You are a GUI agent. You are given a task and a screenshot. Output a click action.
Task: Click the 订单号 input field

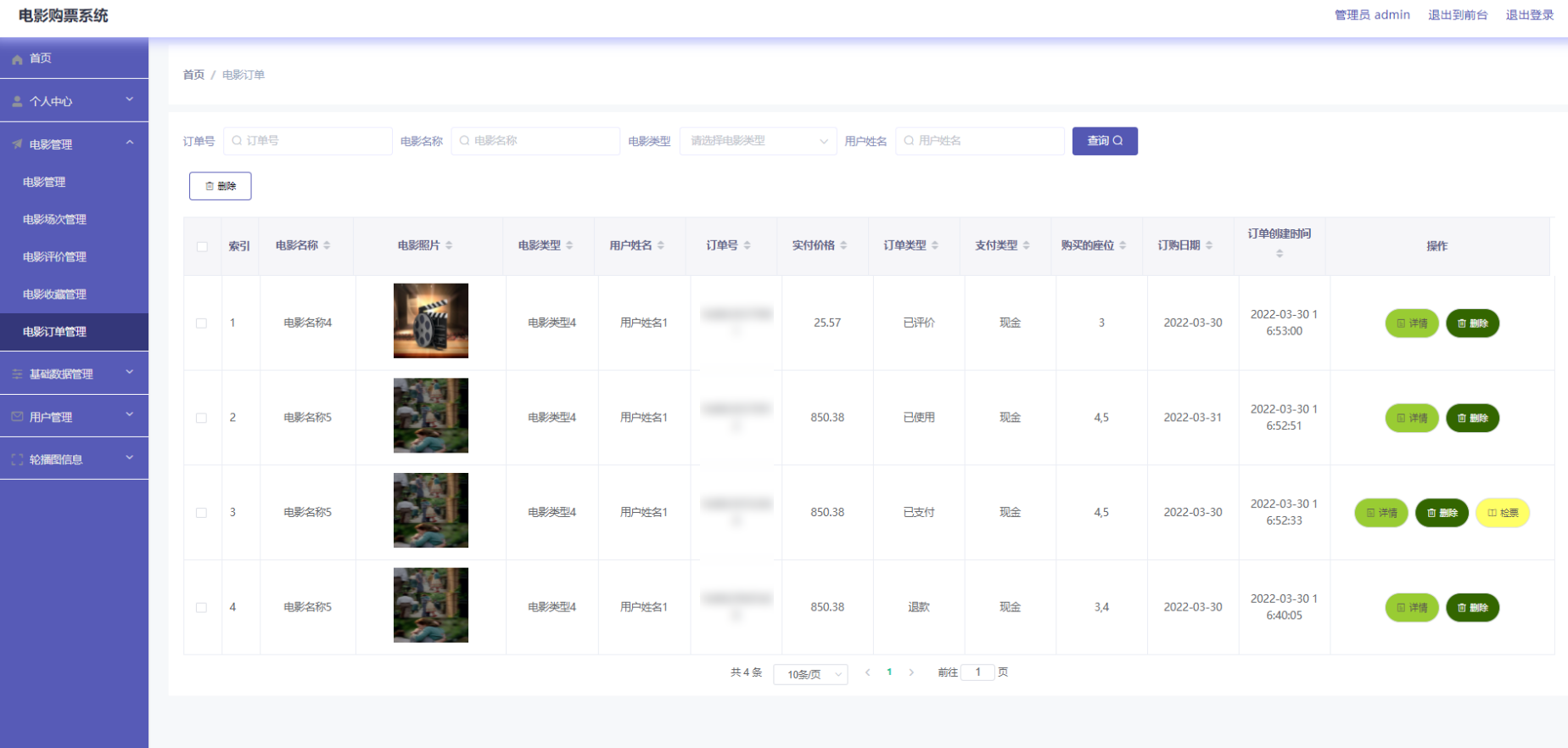click(x=308, y=141)
